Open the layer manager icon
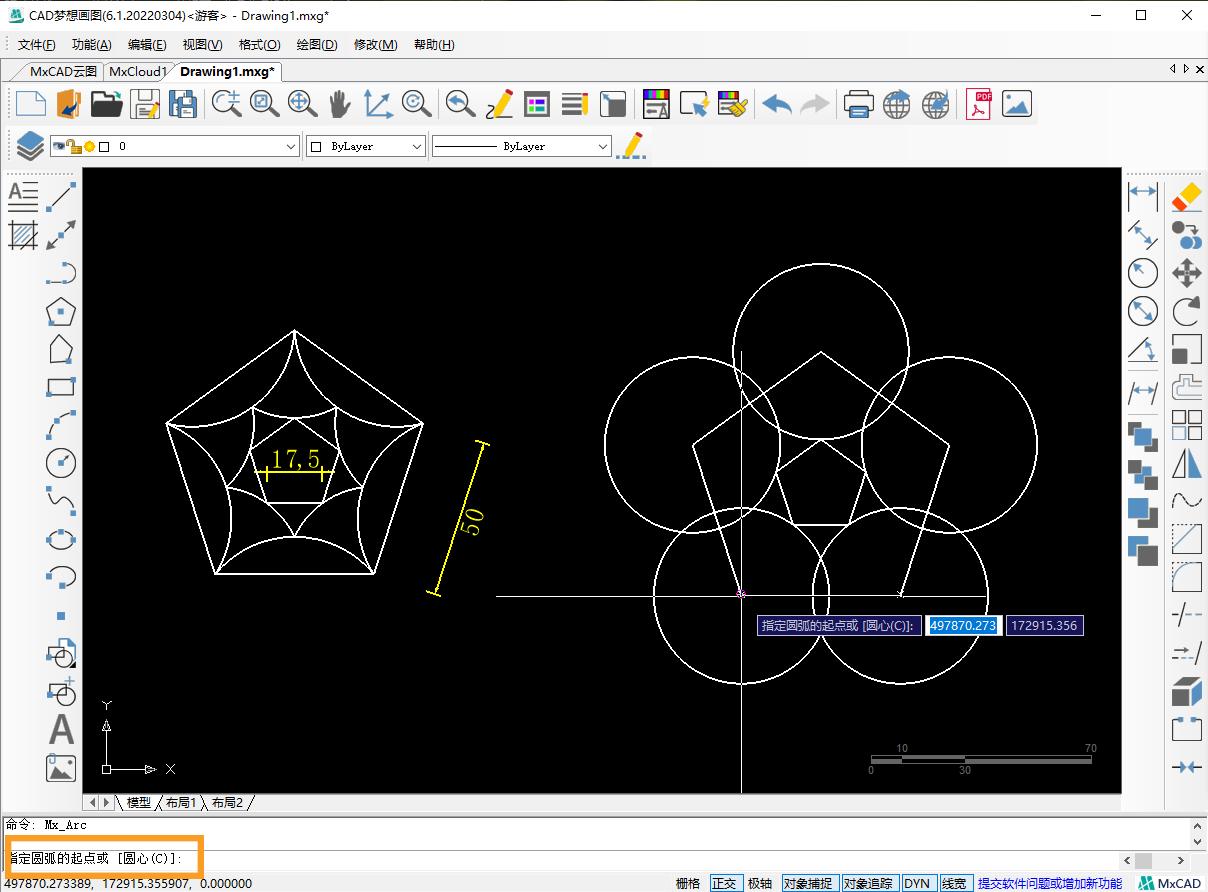1208x892 pixels. point(30,146)
